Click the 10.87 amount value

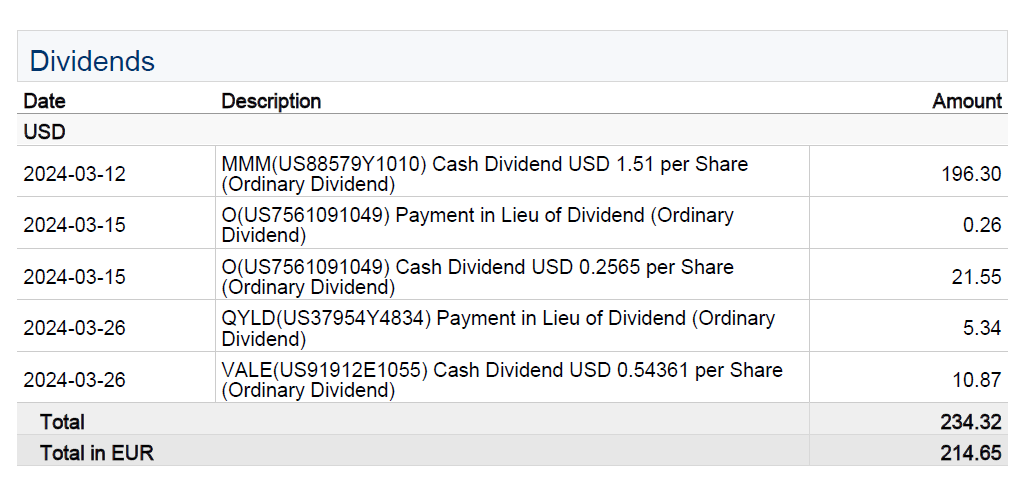(975, 380)
